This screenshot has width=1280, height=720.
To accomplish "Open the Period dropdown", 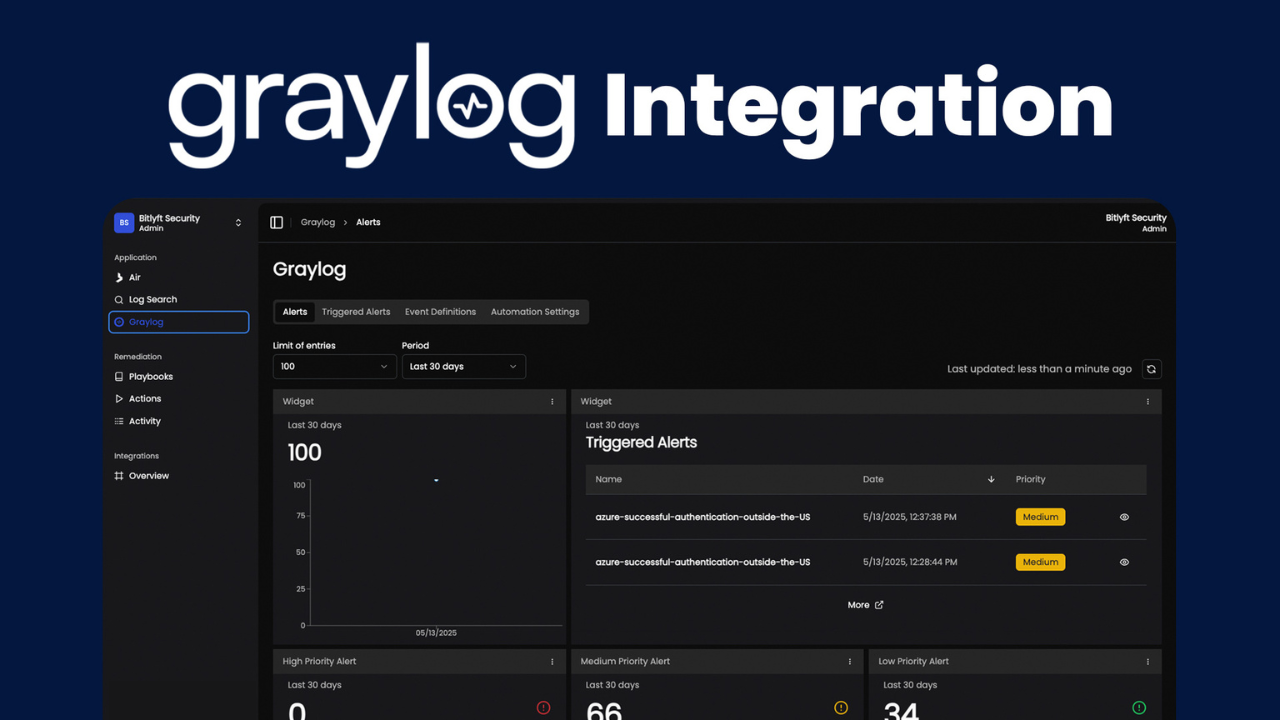I will click(x=464, y=366).
